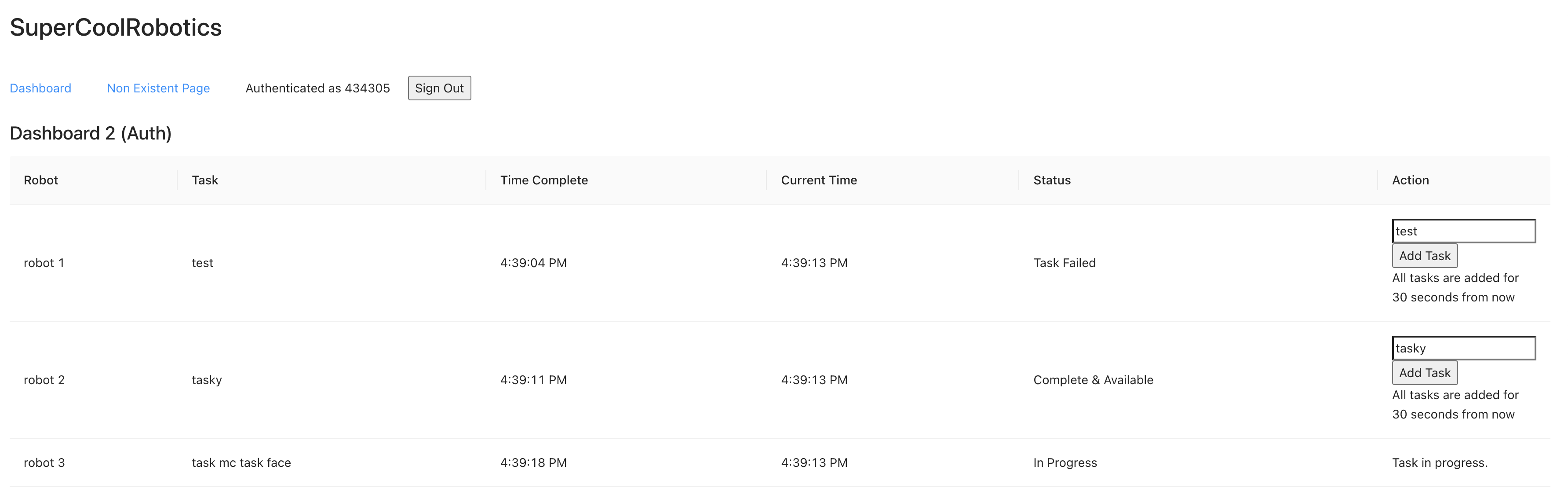Click the robot 1 row name
1568x492 pixels.
pyautogui.click(x=44, y=263)
